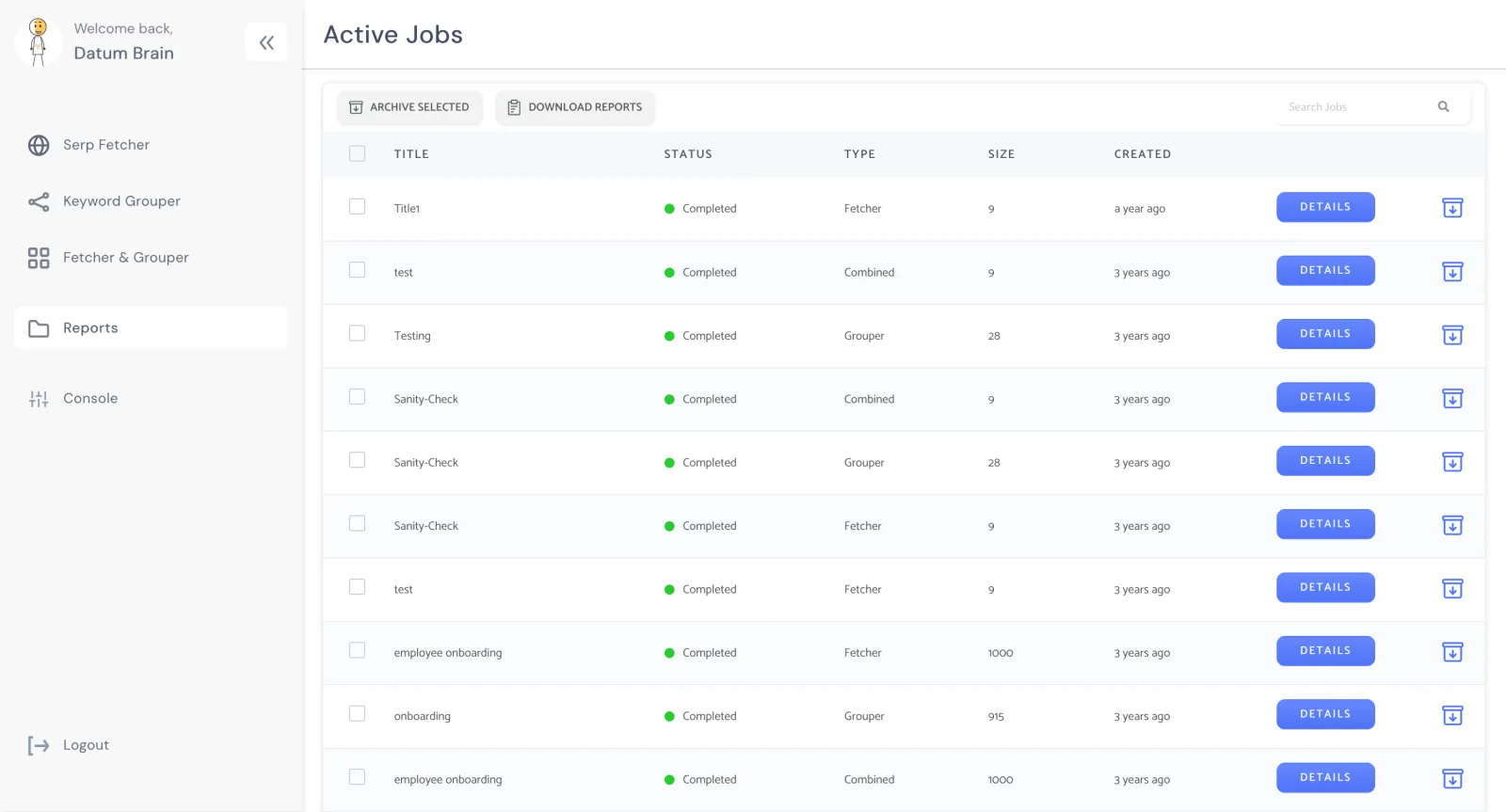Open the Serp Fetcher menu item

[x=151, y=145]
